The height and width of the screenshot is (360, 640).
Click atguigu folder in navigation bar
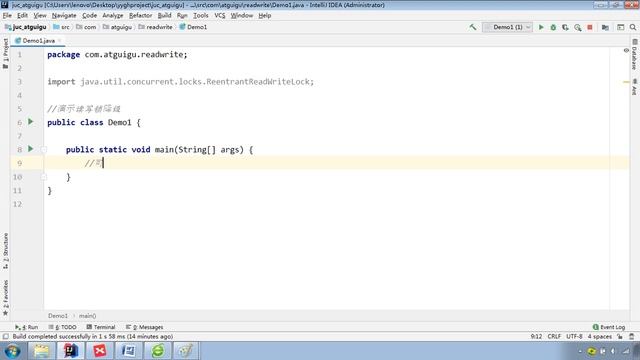118,27
